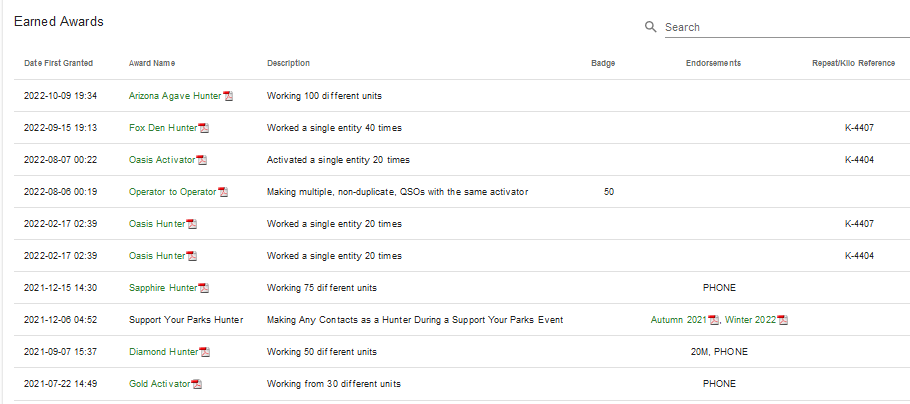
Task: Sort by the Endorsements column header
Action: click(x=713, y=63)
